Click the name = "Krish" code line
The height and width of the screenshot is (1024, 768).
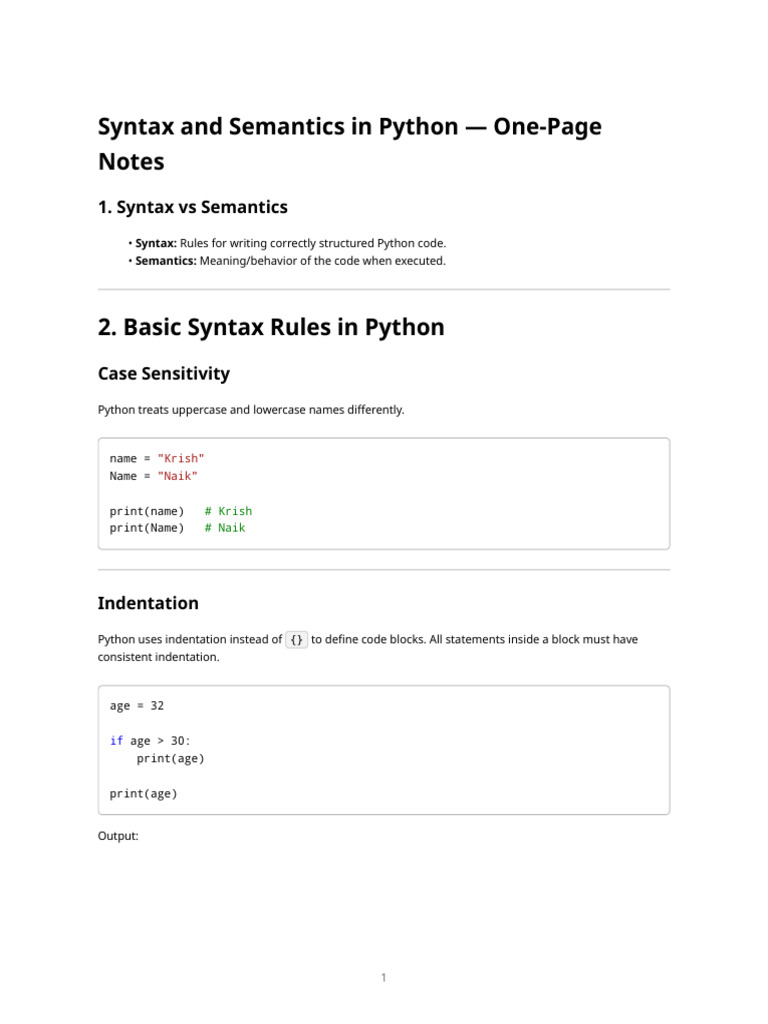point(157,458)
